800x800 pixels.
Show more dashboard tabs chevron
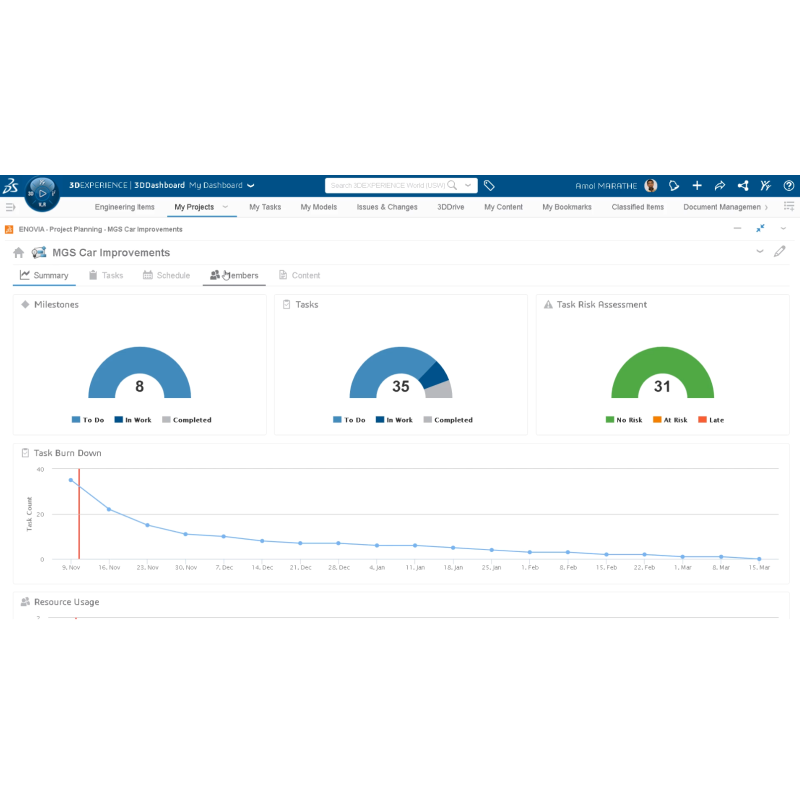pyautogui.click(x=766, y=207)
